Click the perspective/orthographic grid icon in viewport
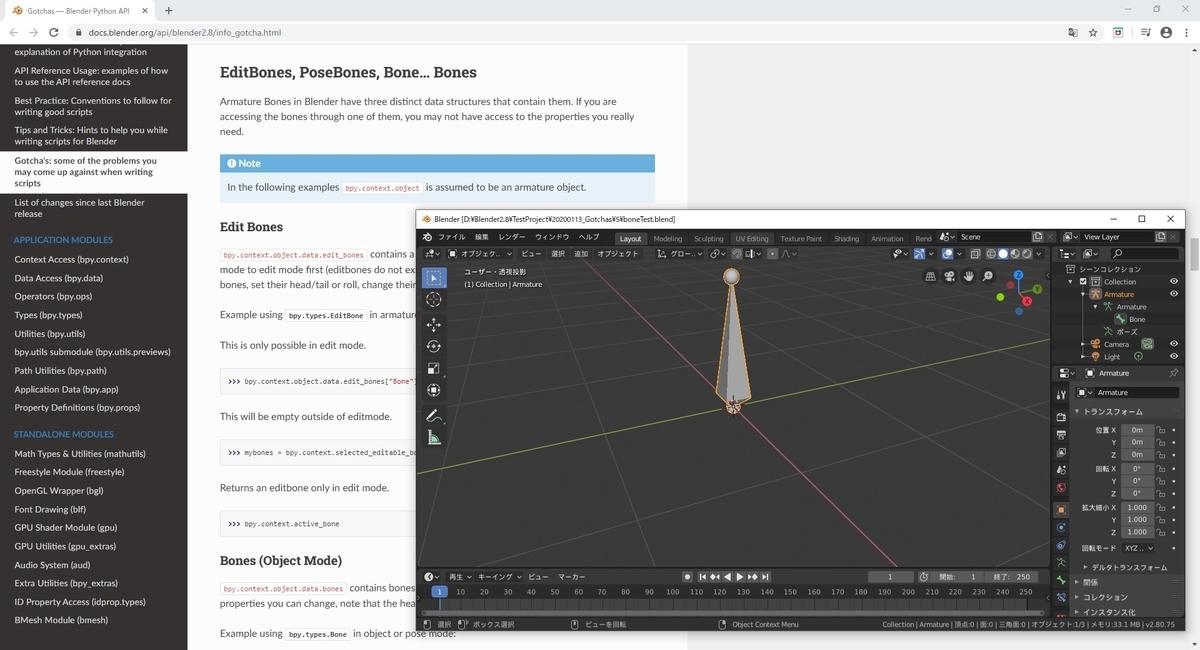This screenshot has width=1200, height=650. pos(930,276)
